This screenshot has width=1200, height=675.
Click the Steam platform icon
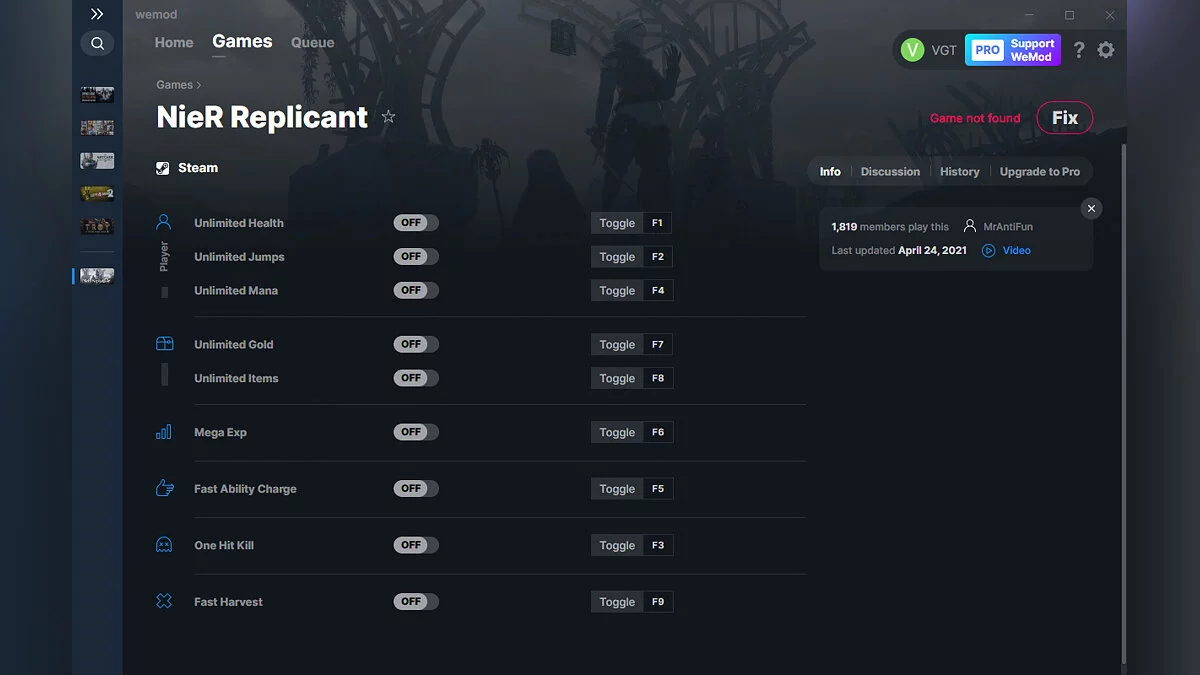point(163,168)
